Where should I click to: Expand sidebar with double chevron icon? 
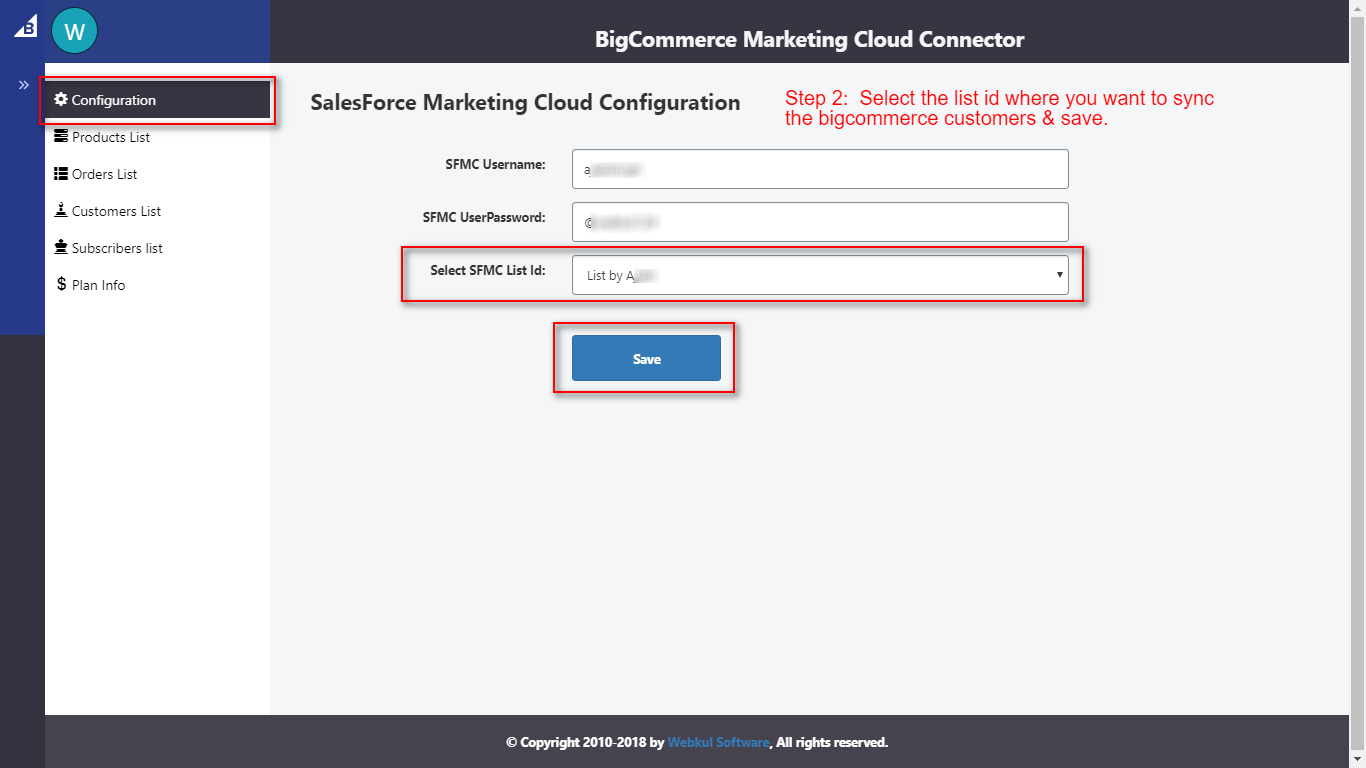click(x=23, y=85)
